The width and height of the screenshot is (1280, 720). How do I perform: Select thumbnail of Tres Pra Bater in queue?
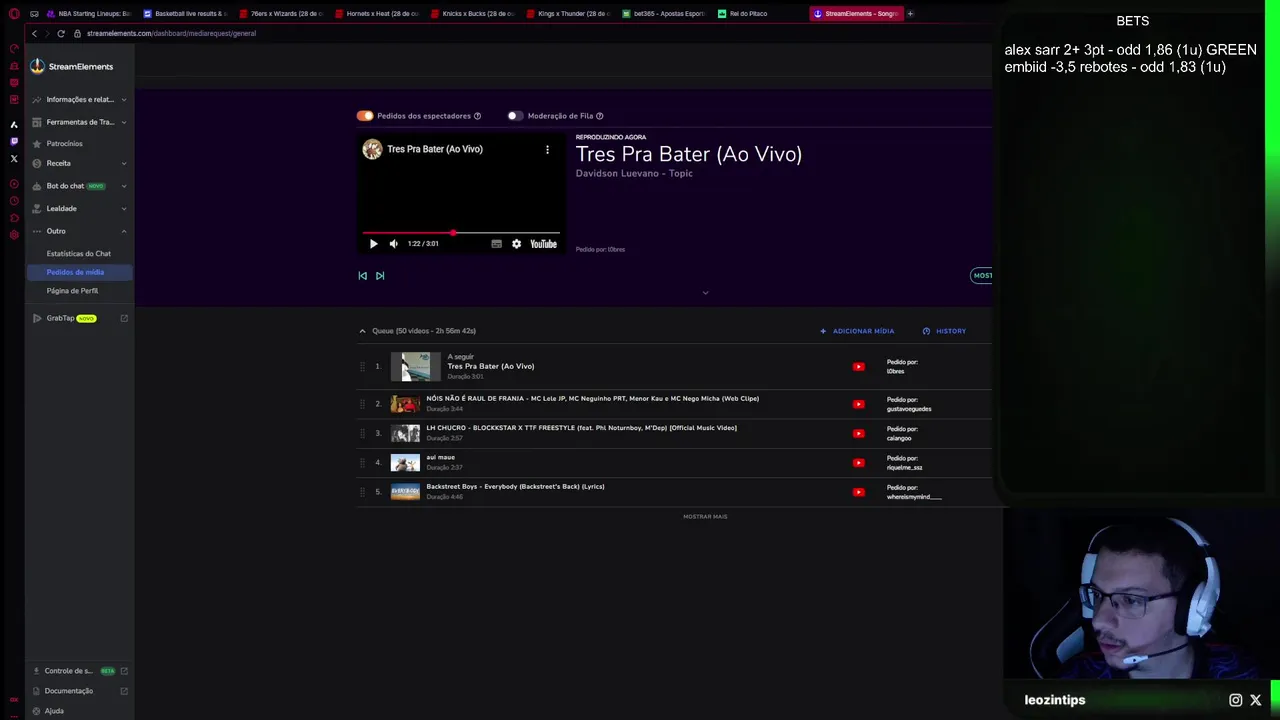point(415,367)
